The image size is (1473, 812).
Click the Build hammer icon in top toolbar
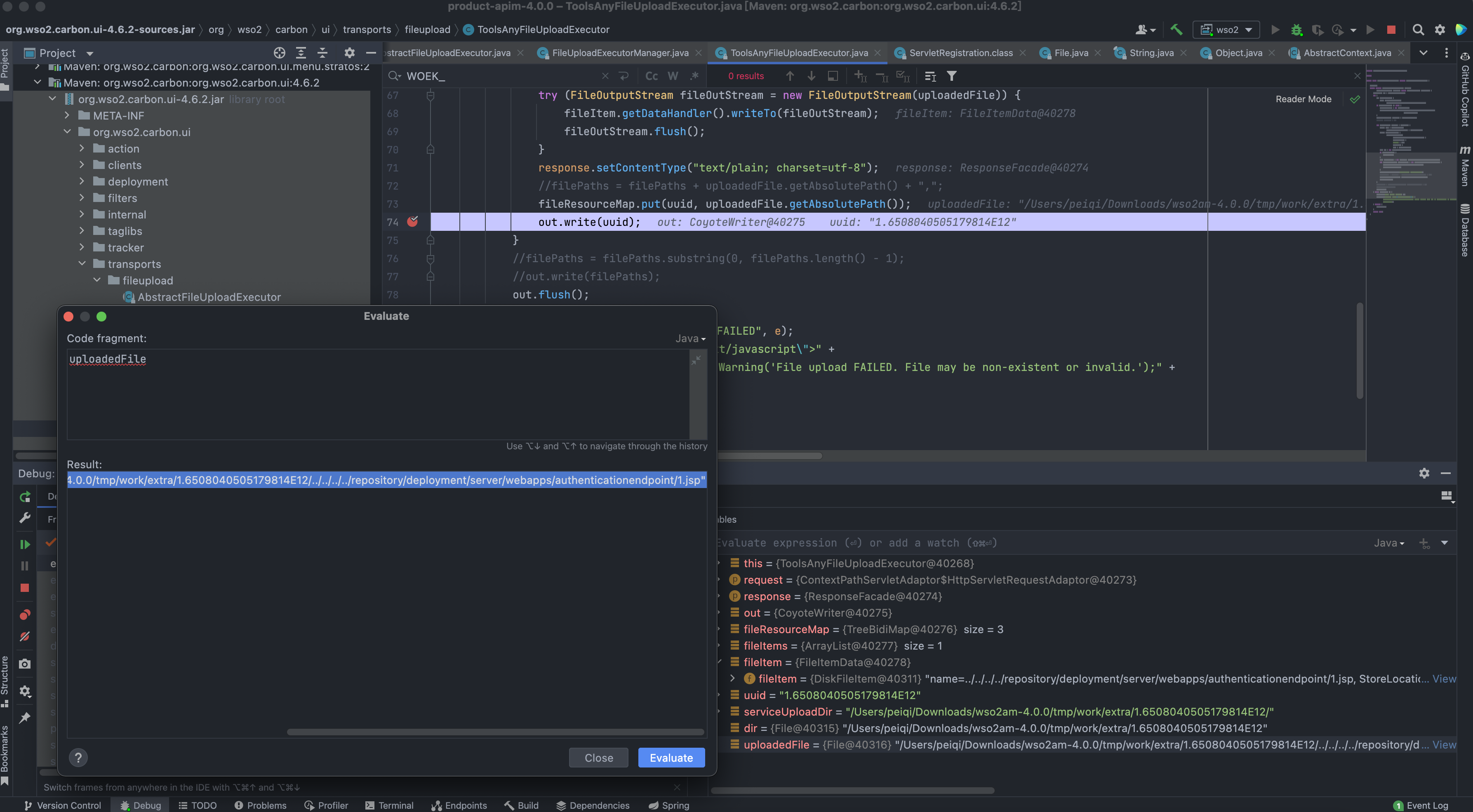(x=1176, y=30)
